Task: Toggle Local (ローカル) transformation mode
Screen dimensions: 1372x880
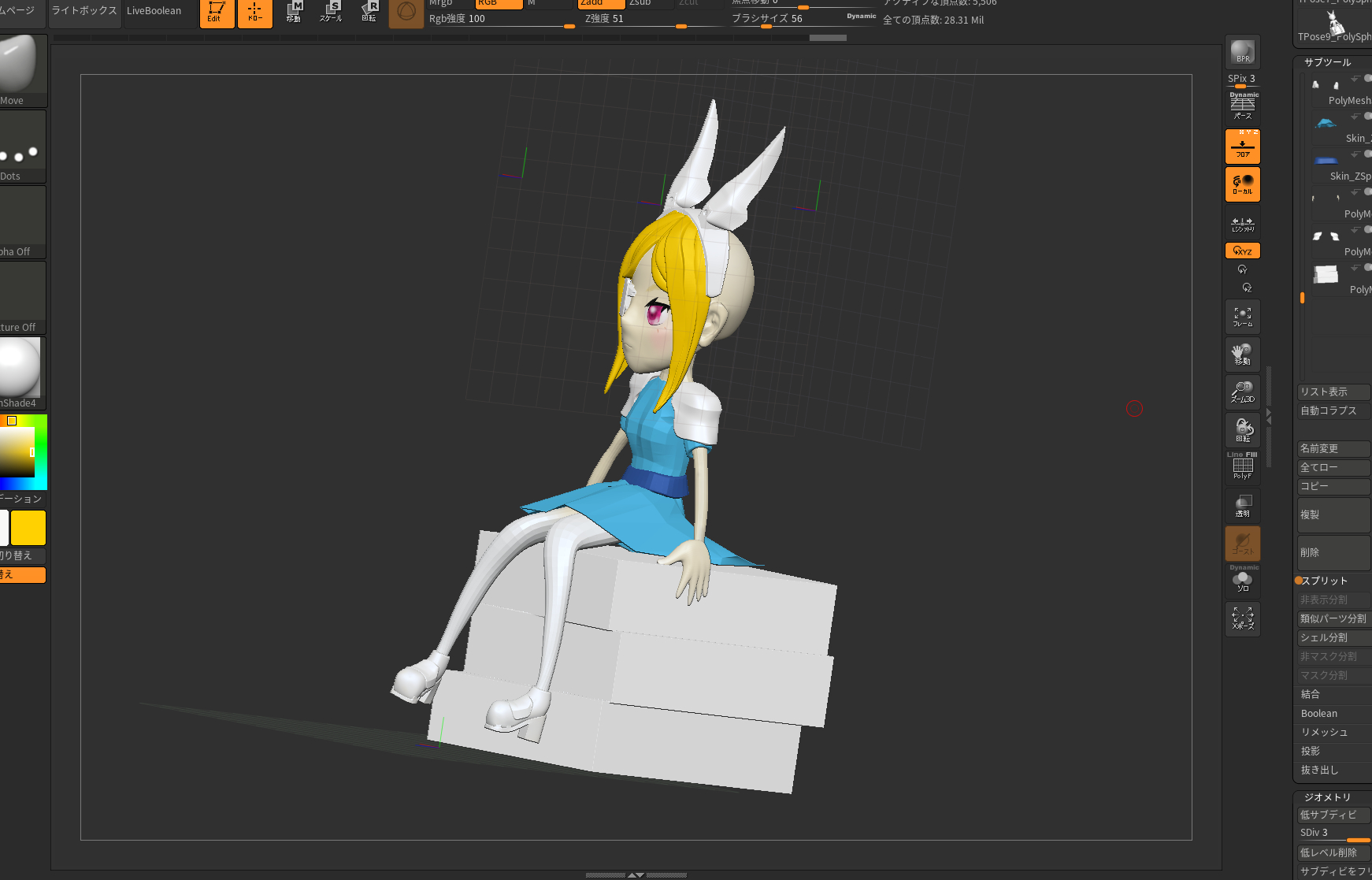Action: coord(1243,184)
